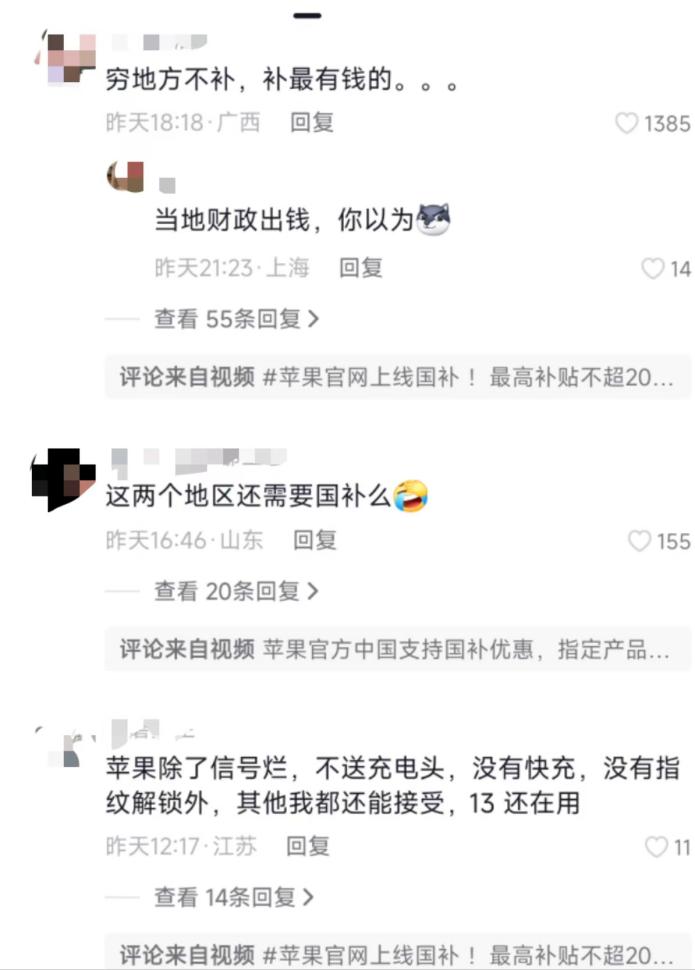
Task: Open source video 苹果官方中国支持国补优惠
Action: tap(397, 649)
